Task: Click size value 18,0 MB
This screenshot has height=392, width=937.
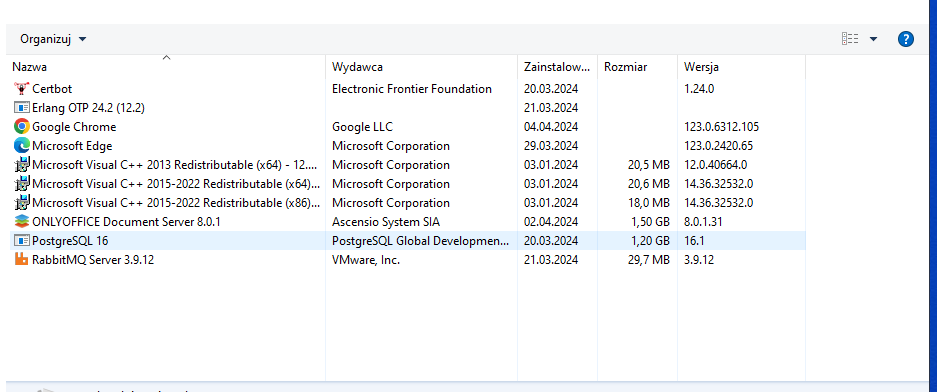Action: [x=649, y=203]
